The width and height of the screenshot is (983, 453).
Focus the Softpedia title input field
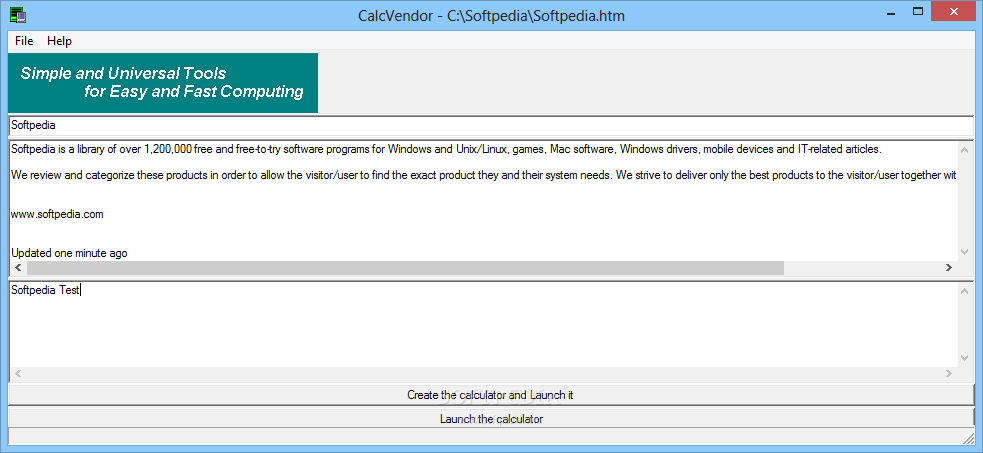[x=492, y=125]
